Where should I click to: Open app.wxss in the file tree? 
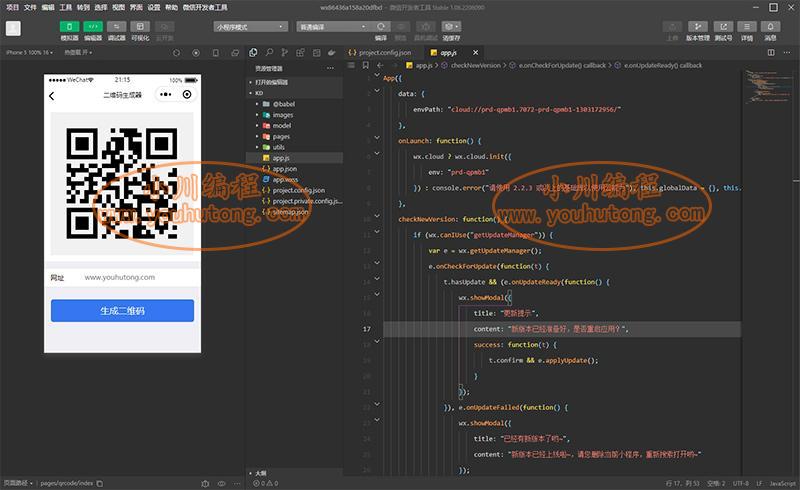pyautogui.click(x=294, y=180)
